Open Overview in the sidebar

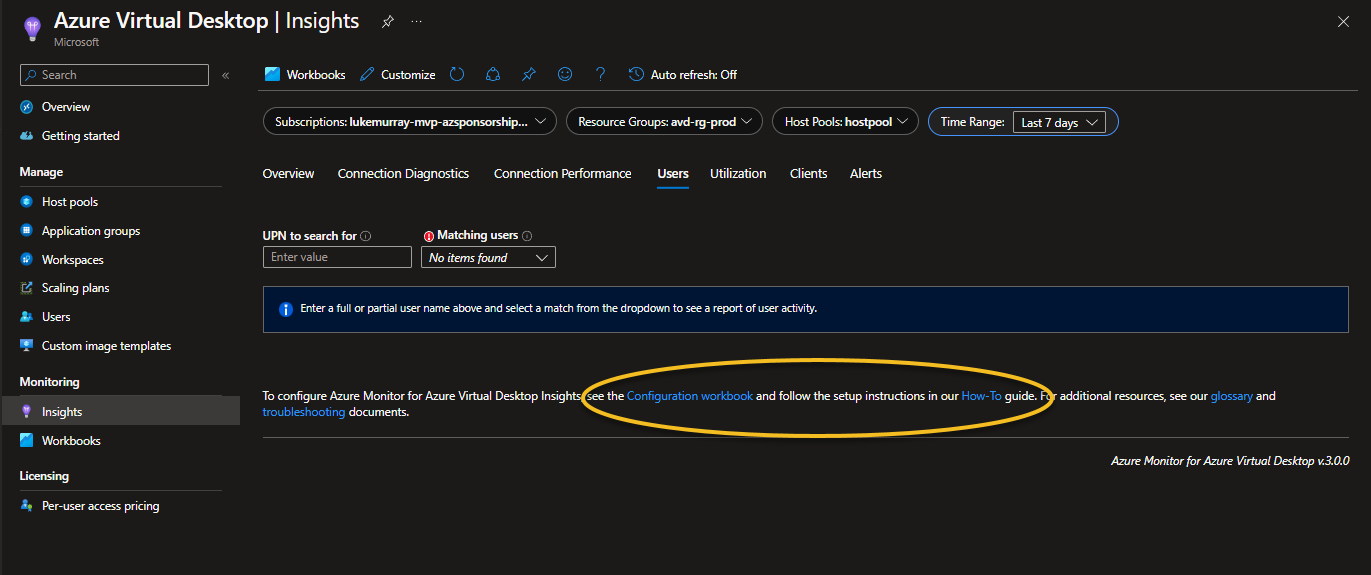66,107
